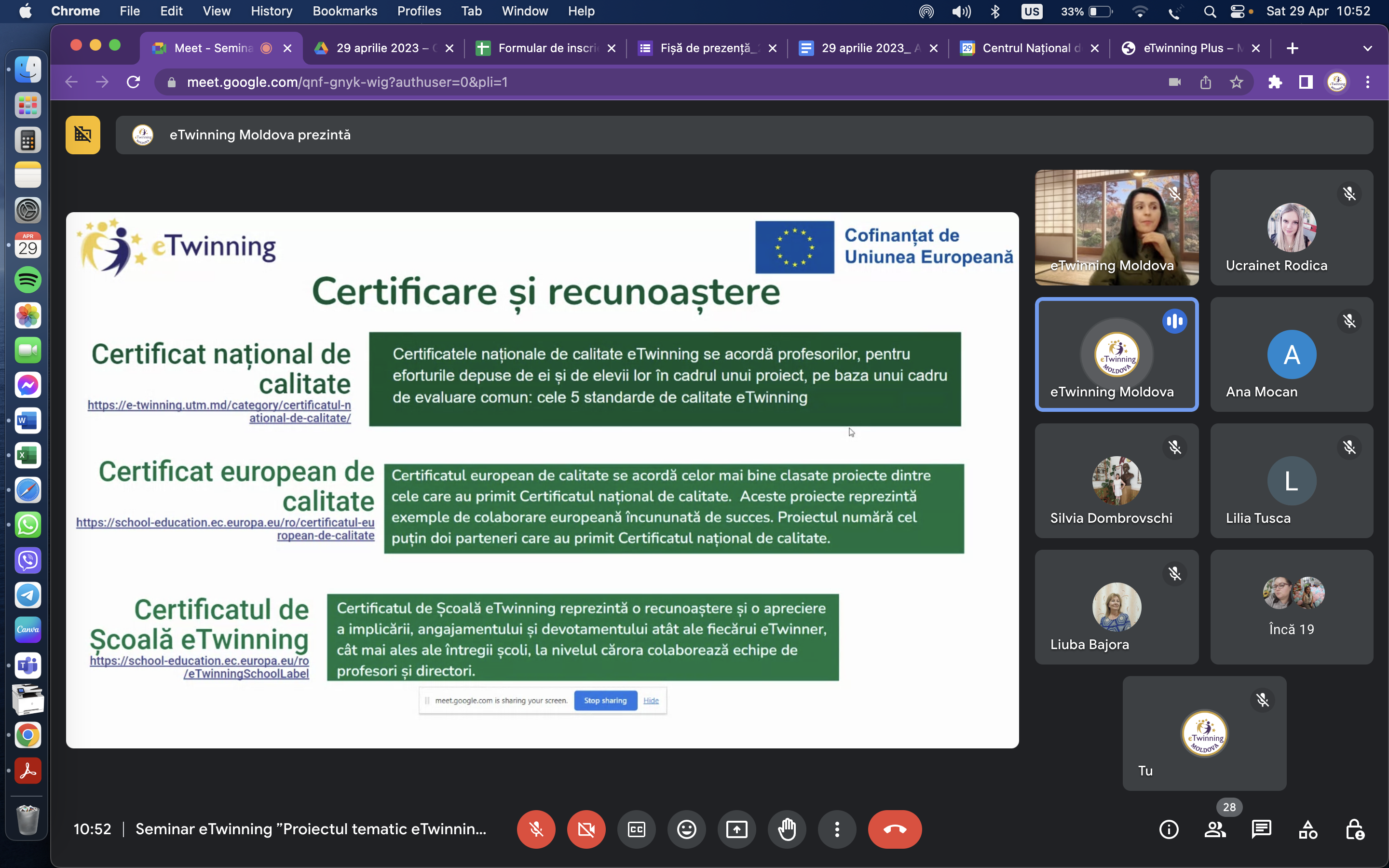Close the Meet - Seminar tab
This screenshot has height=868, width=1389.
[287, 48]
